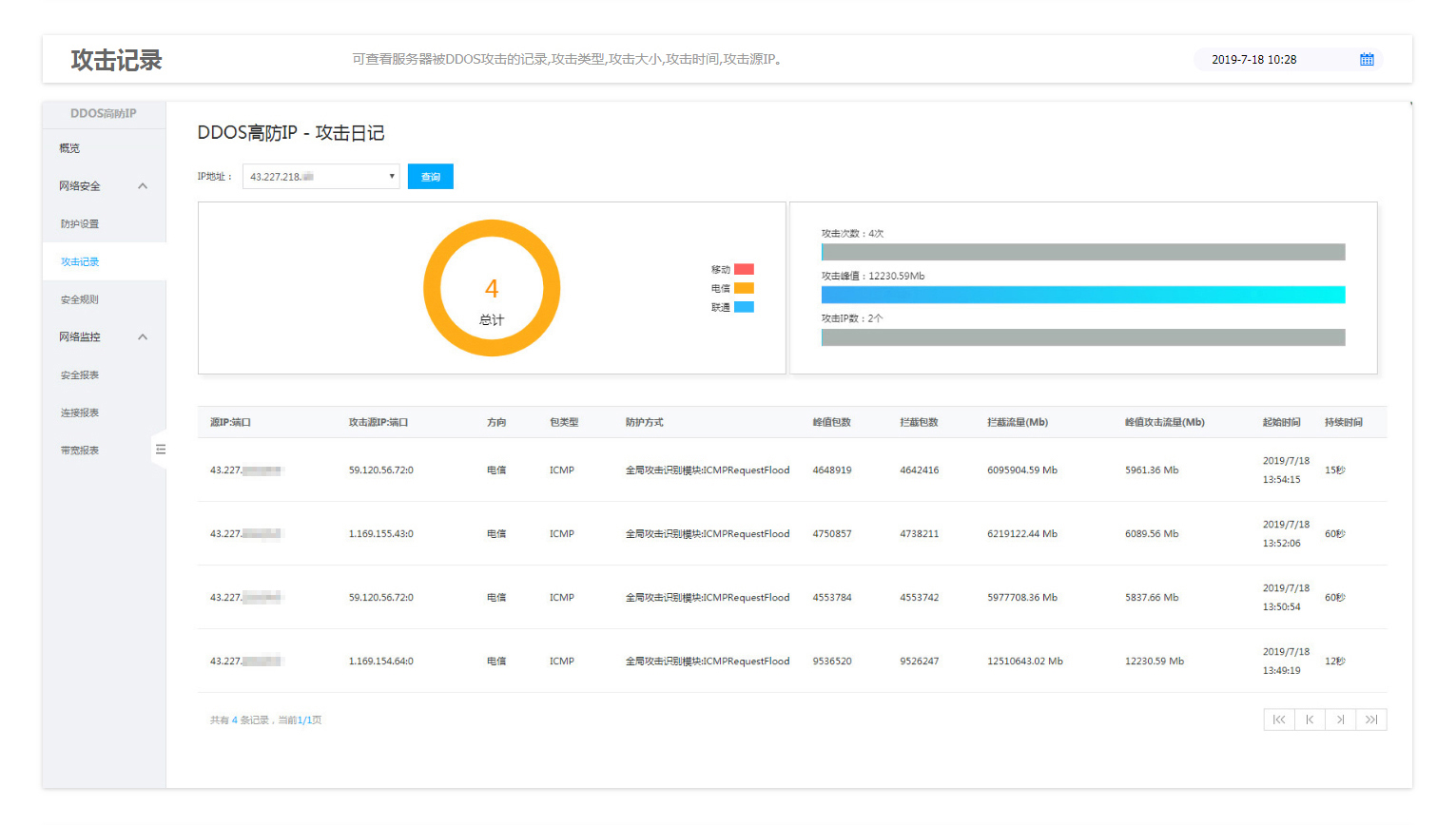Click attack source 1.169.155.43:0
The height and width of the screenshot is (825, 1456).
coord(380,534)
